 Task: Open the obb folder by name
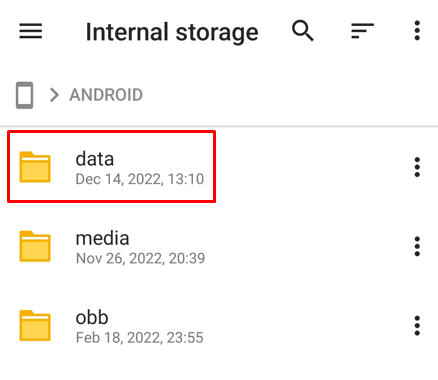point(92,317)
